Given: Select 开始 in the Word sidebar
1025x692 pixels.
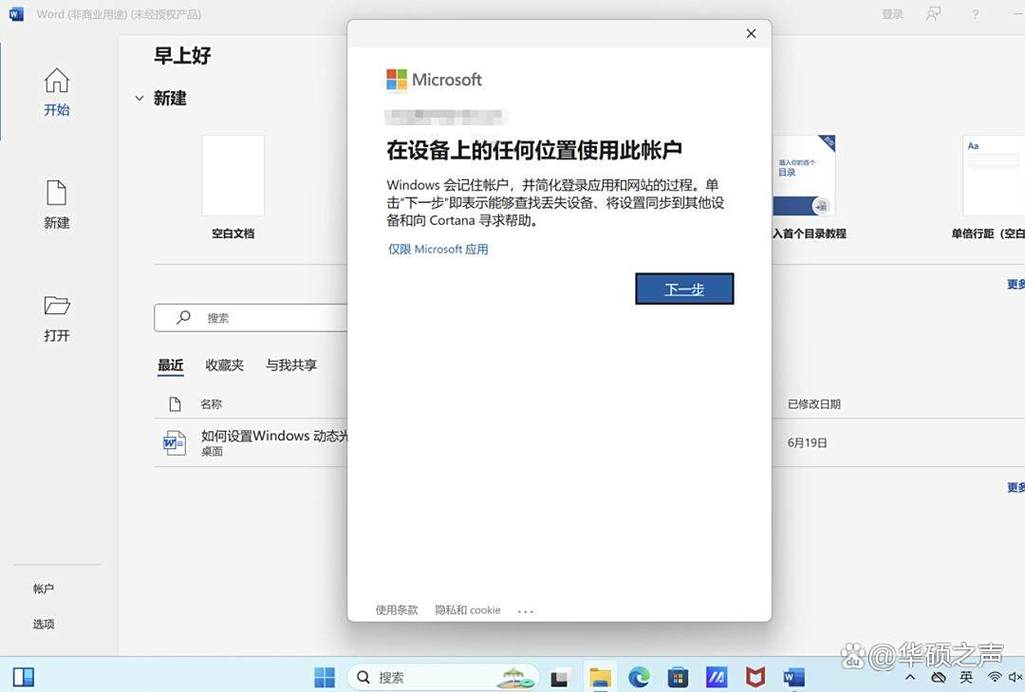Looking at the screenshot, I should click(x=57, y=92).
